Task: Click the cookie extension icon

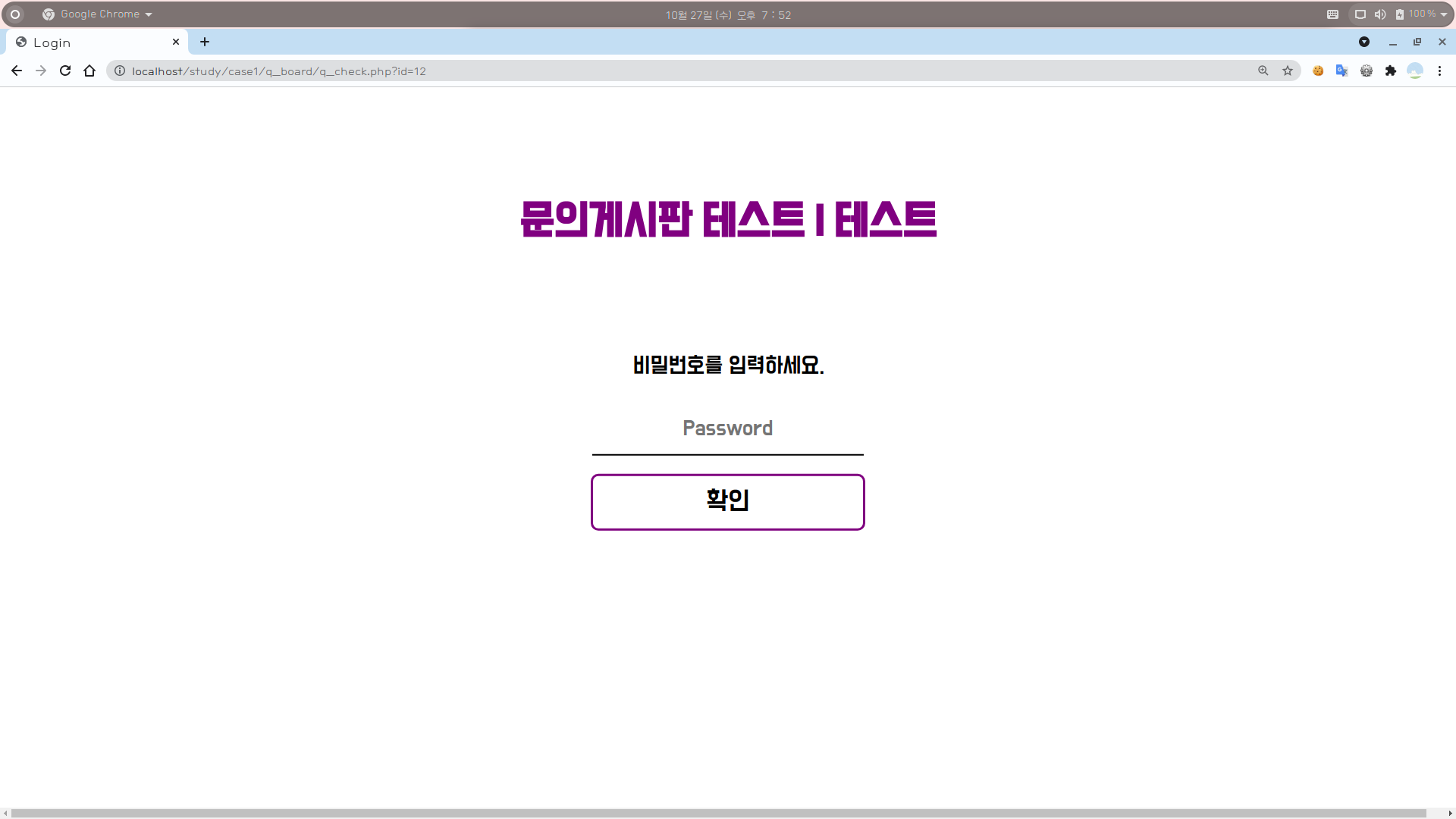Action: pos(1318,71)
